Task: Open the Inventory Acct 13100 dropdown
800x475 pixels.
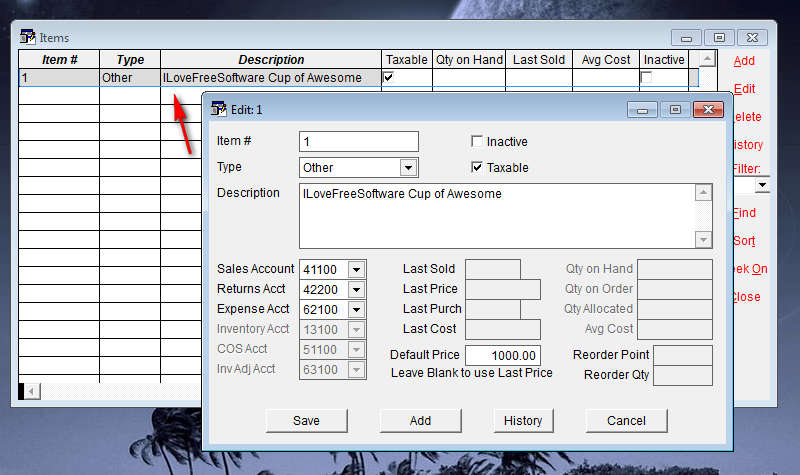Action: click(357, 330)
